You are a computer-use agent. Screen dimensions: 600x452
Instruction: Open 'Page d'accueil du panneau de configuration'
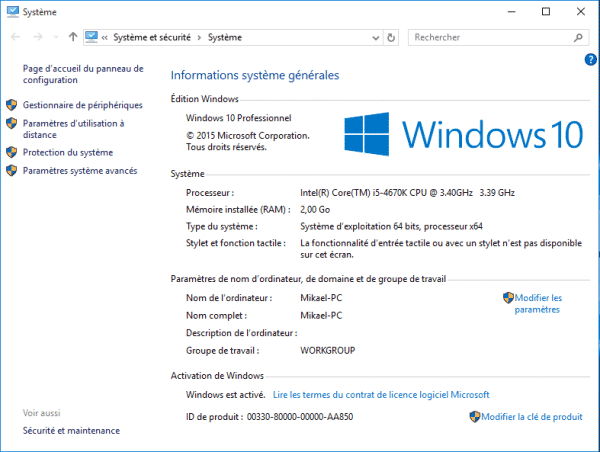click(x=83, y=74)
